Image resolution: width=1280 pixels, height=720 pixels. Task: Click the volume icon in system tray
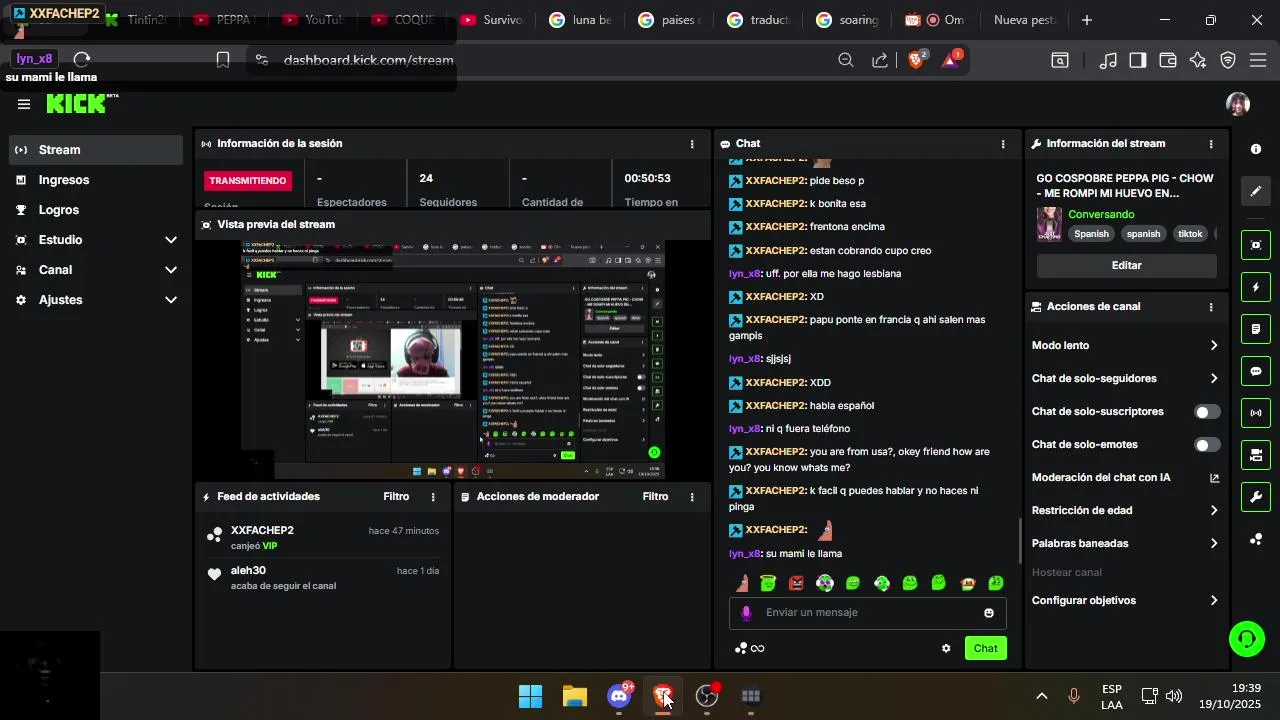tap(1174, 696)
